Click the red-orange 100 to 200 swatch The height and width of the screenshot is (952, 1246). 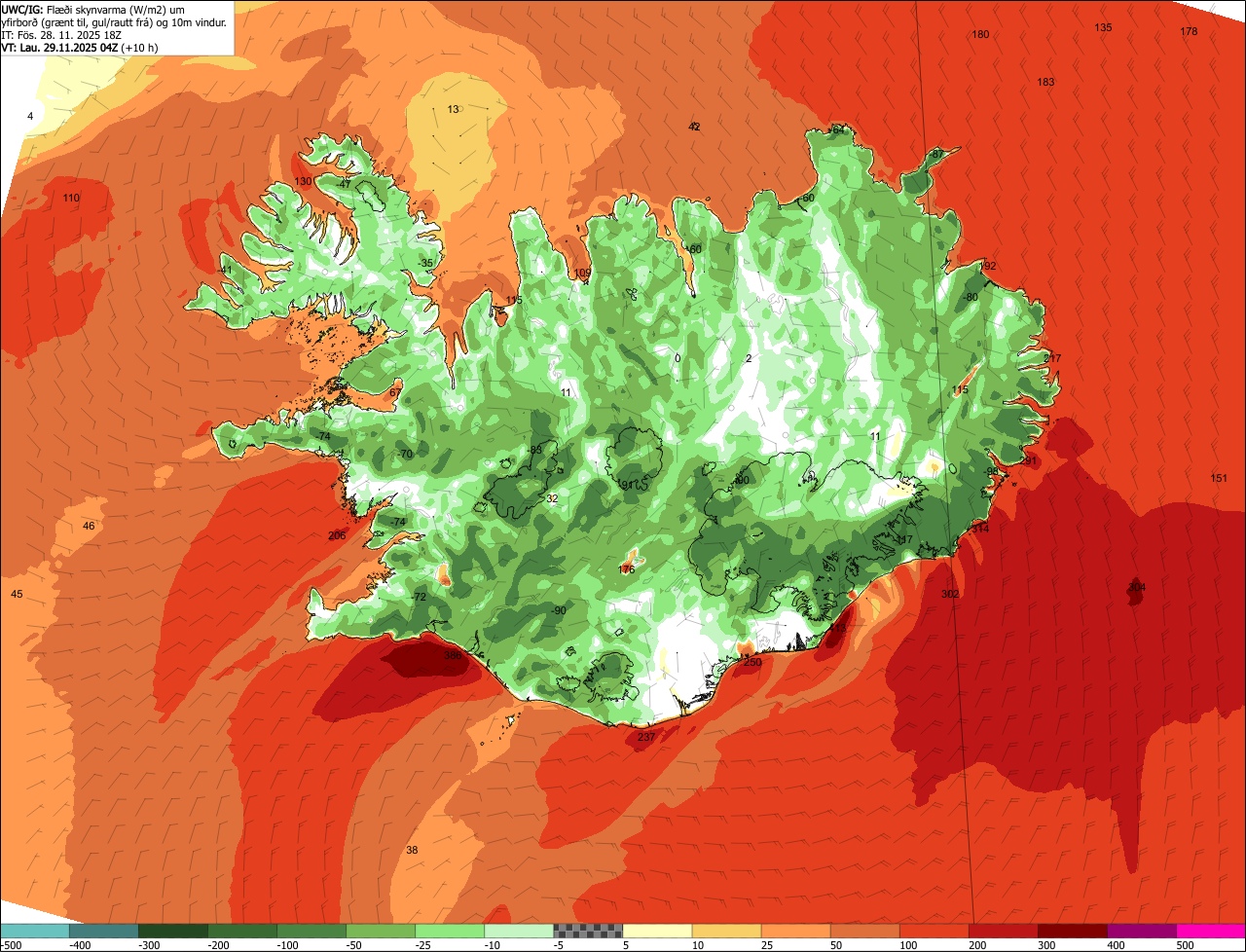tap(934, 931)
